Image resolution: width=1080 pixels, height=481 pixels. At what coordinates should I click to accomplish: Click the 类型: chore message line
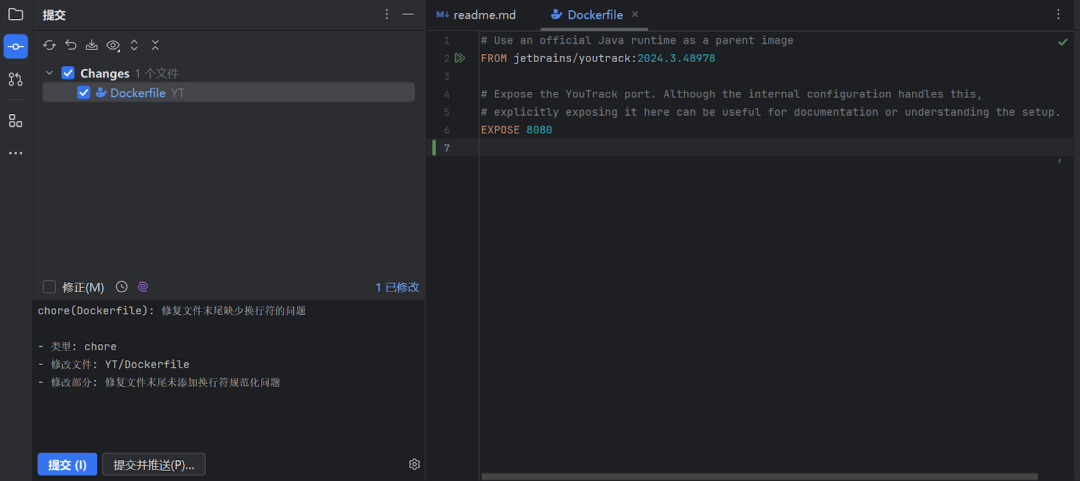pos(77,346)
